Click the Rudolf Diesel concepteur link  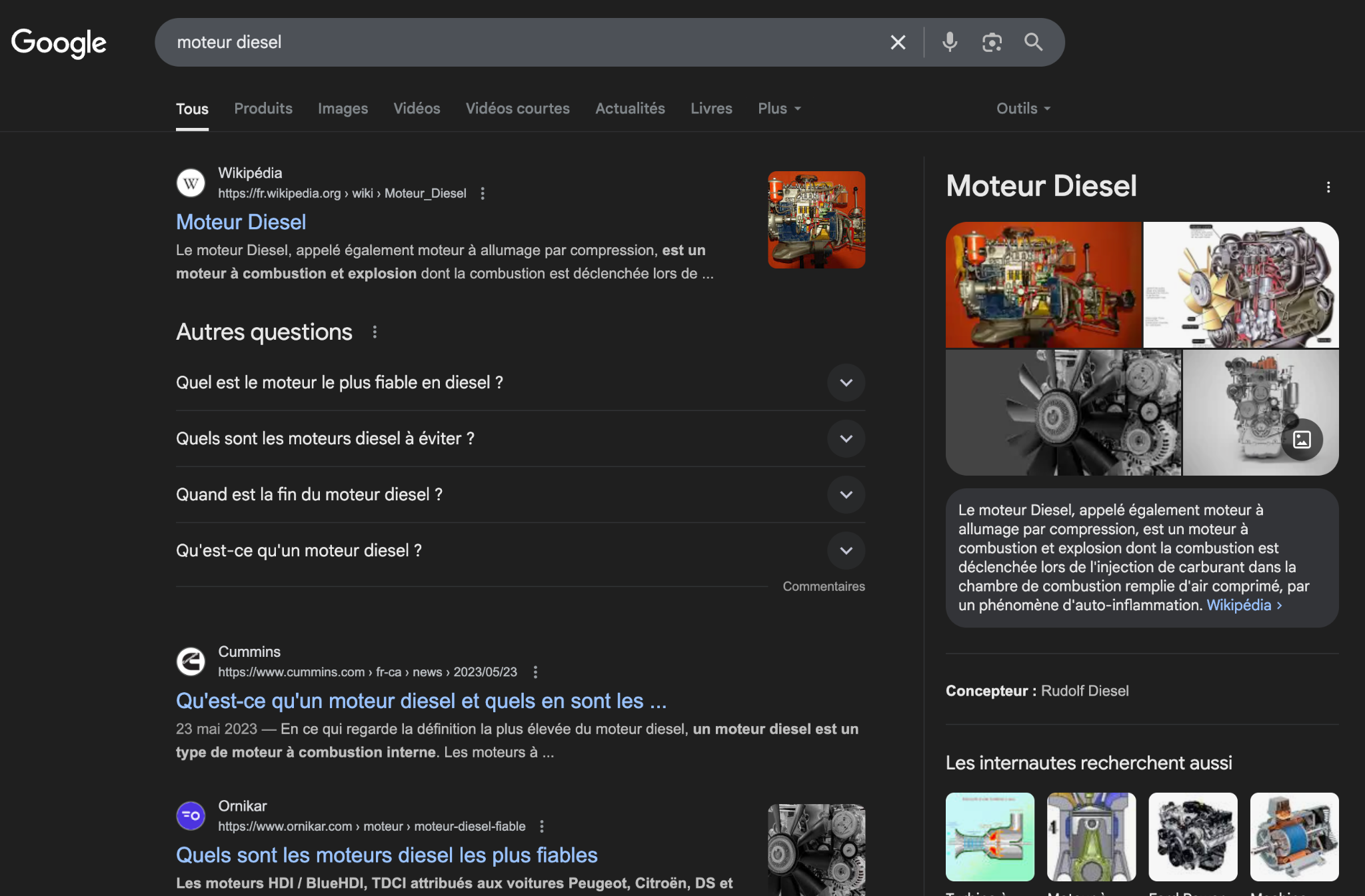1084,691
